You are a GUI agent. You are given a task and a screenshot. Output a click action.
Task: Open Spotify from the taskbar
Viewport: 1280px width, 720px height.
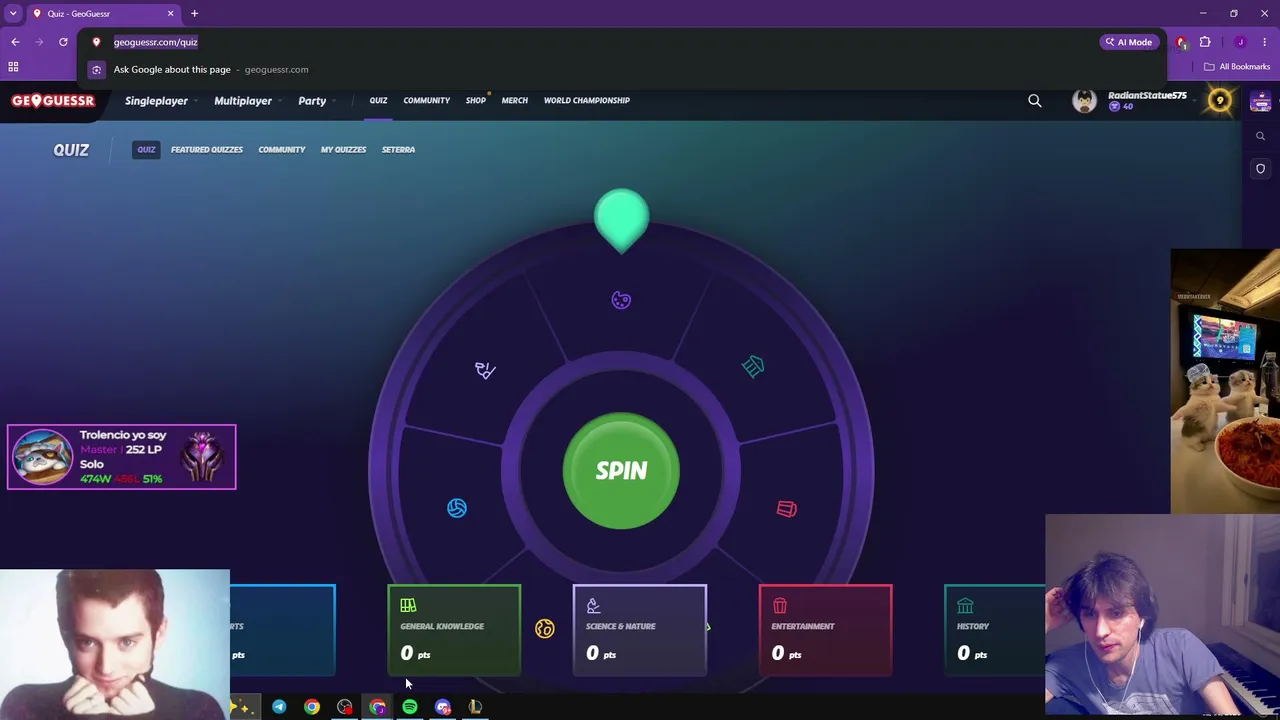pyautogui.click(x=410, y=708)
